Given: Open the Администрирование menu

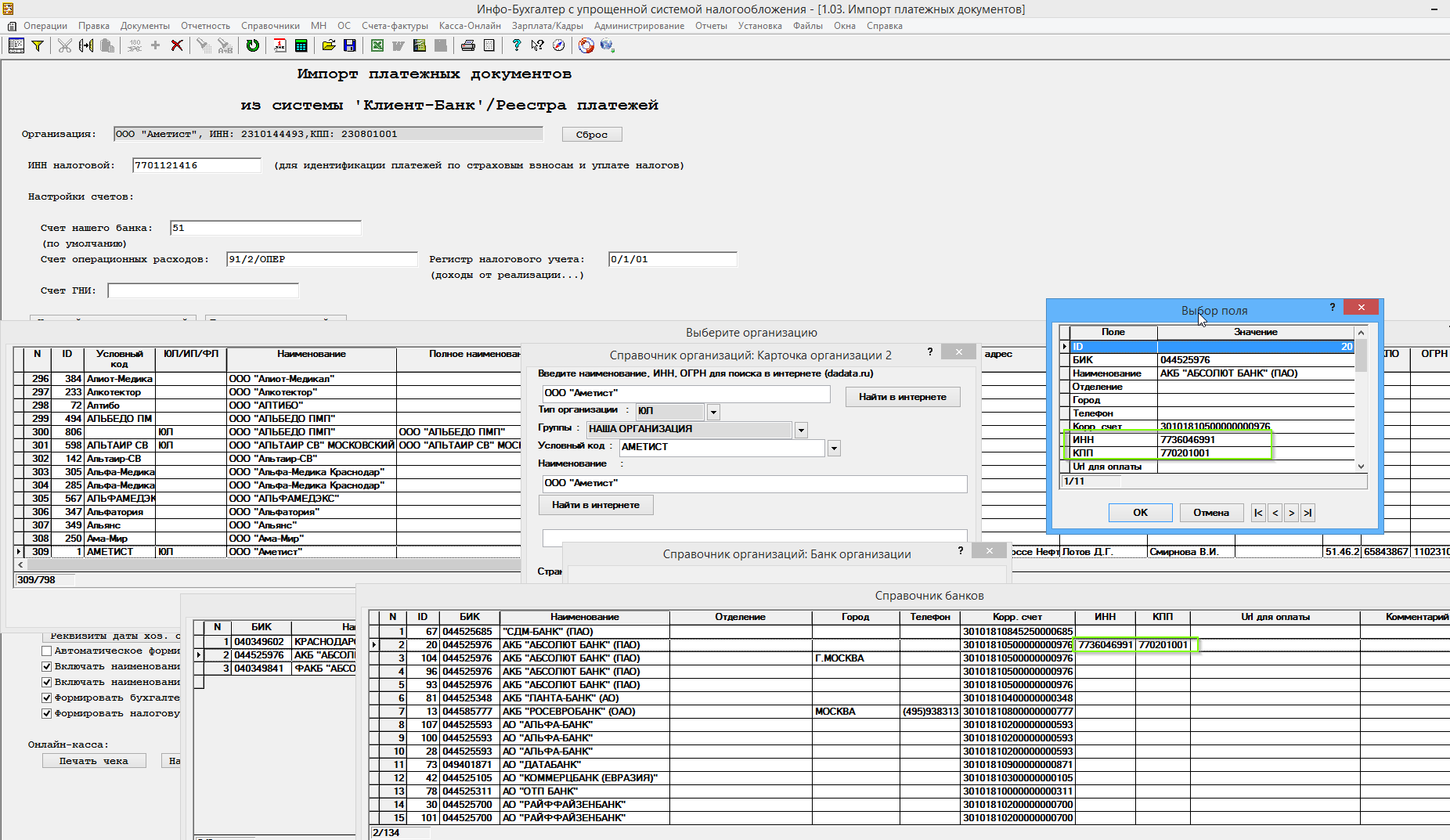Looking at the screenshot, I should click(639, 26).
